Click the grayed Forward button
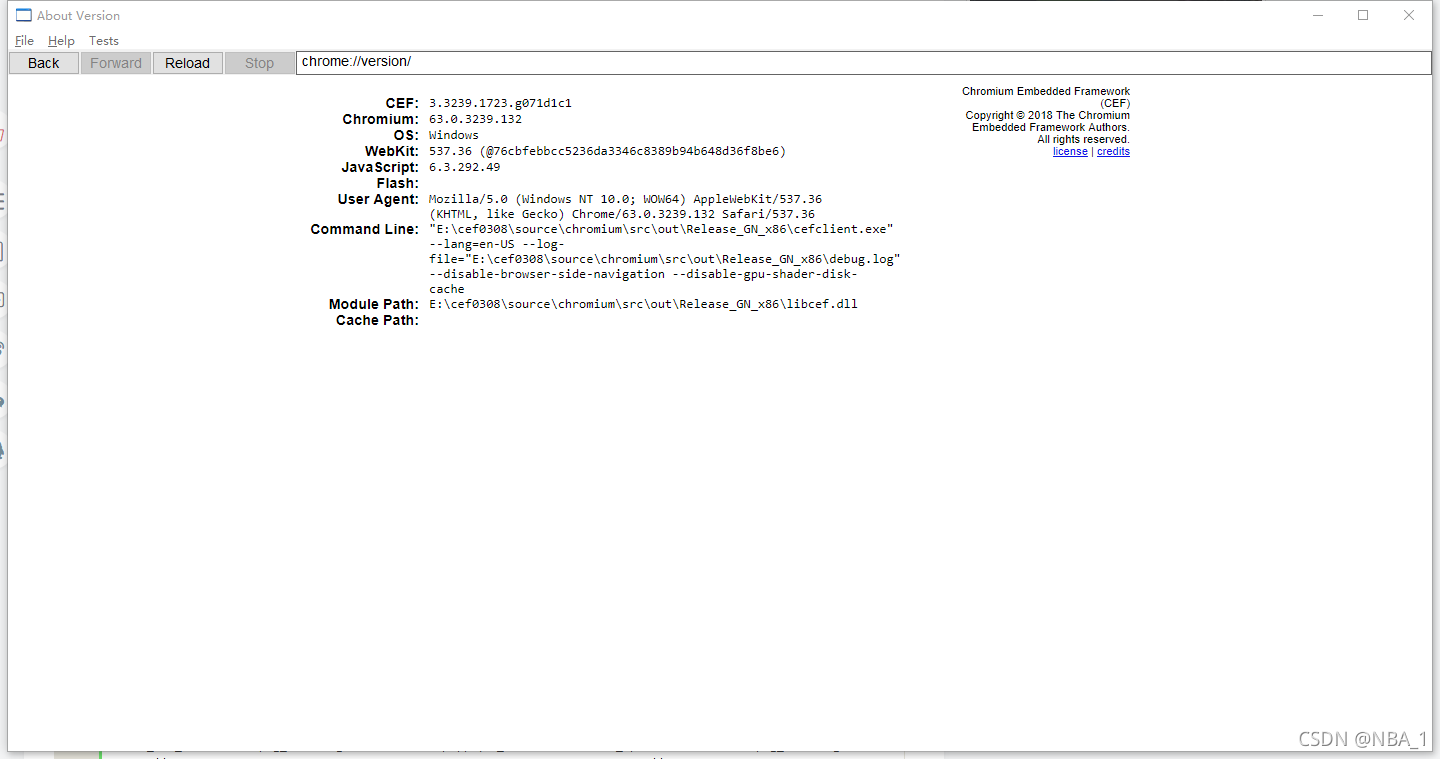The height and width of the screenshot is (759, 1440). pos(116,63)
